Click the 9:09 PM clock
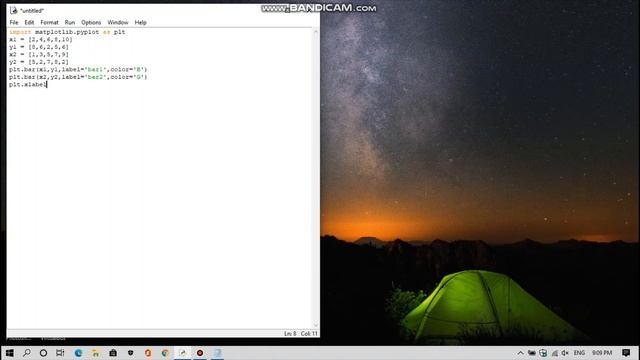Screen dimensions: 640x360 point(602,353)
